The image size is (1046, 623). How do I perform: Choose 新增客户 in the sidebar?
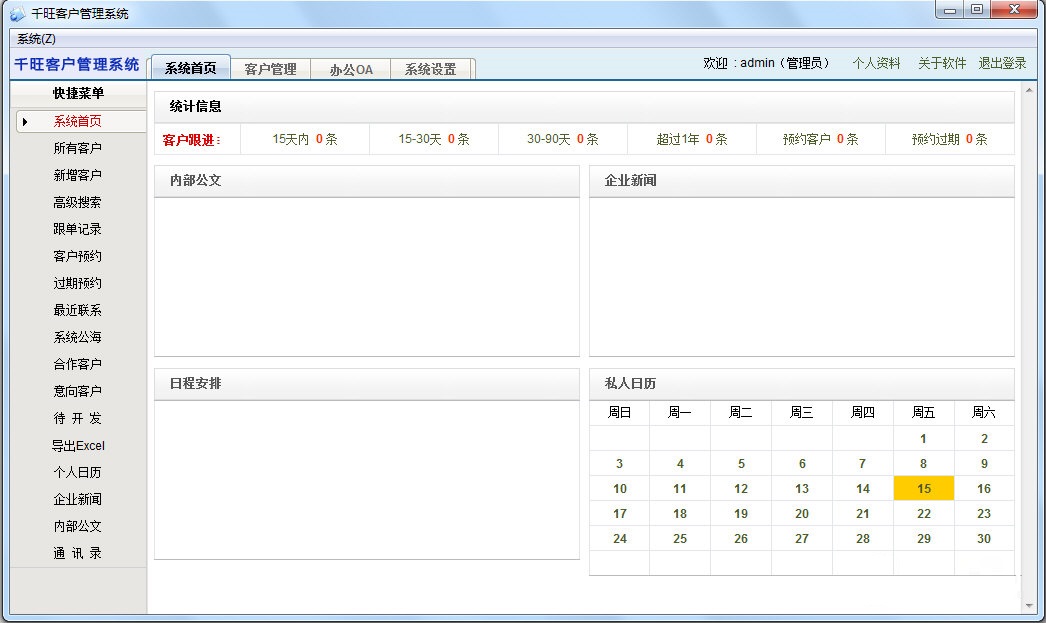(77, 175)
